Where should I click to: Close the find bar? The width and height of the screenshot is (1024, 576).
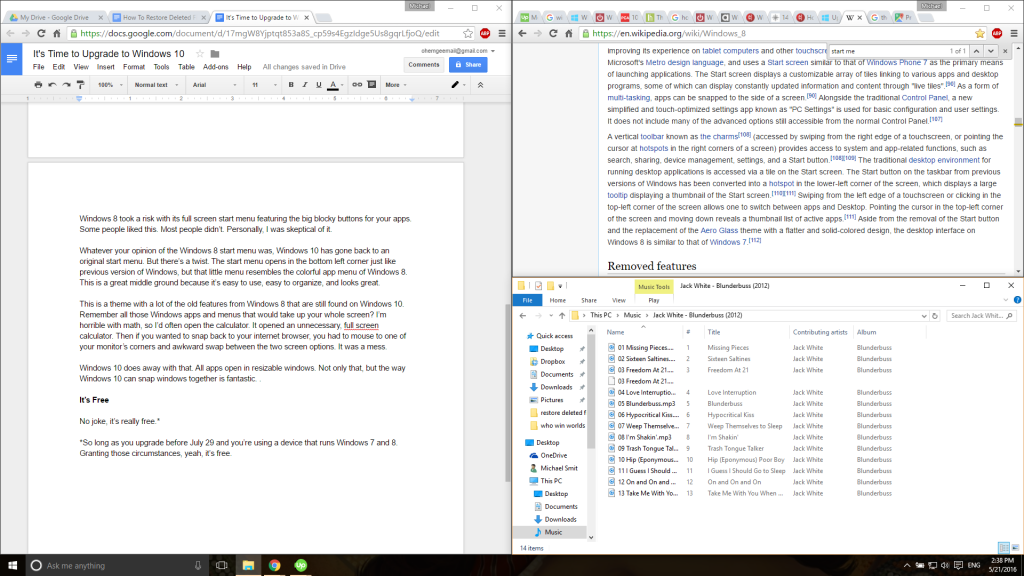coord(1005,51)
